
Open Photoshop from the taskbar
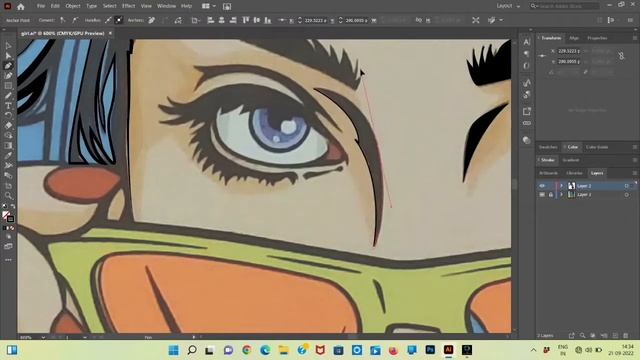pos(430,350)
